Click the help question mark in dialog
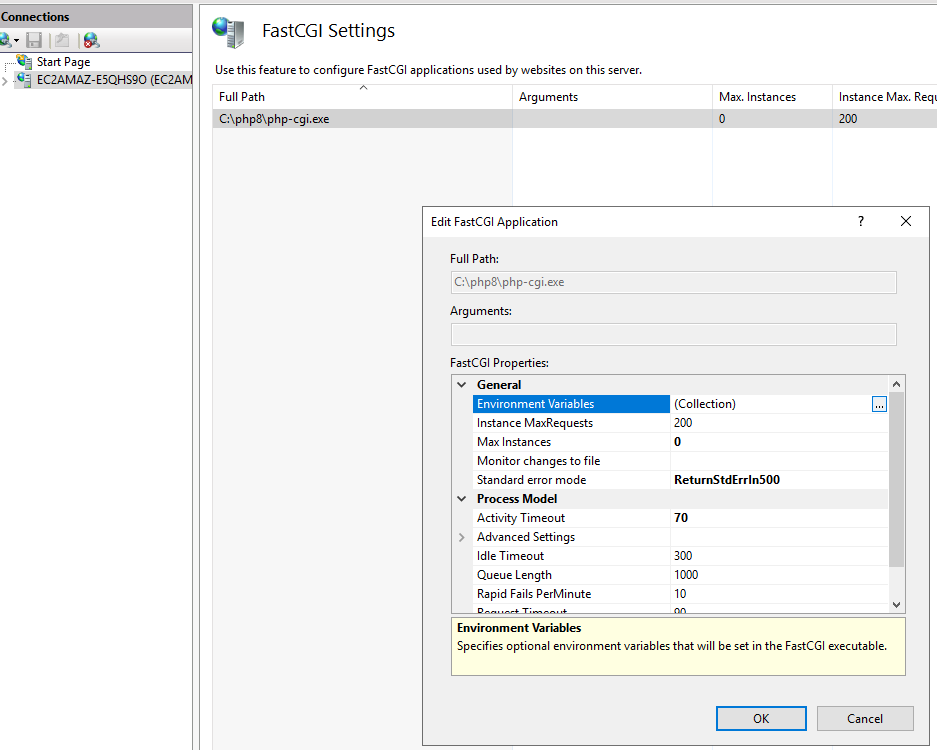Screen dimensions: 937x750 pyautogui.click(x=861, y=221)
